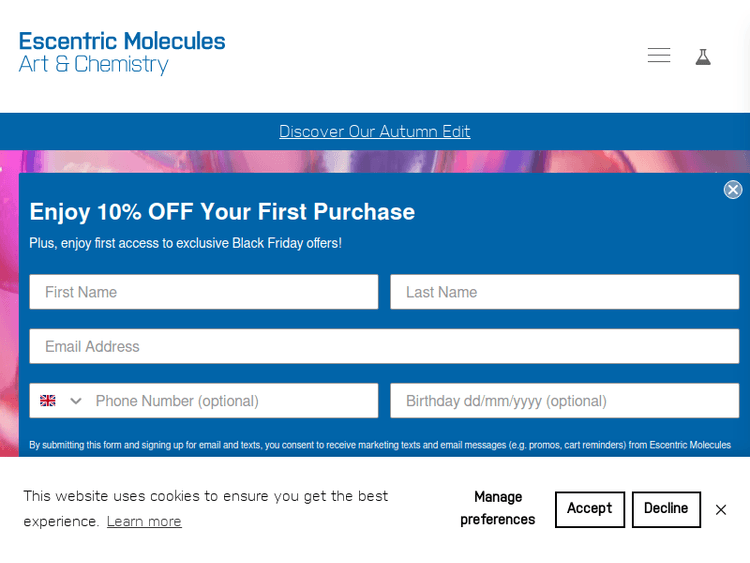Open Manage preferences for cookies
This screenshot has width=750, height=563.
498,508
